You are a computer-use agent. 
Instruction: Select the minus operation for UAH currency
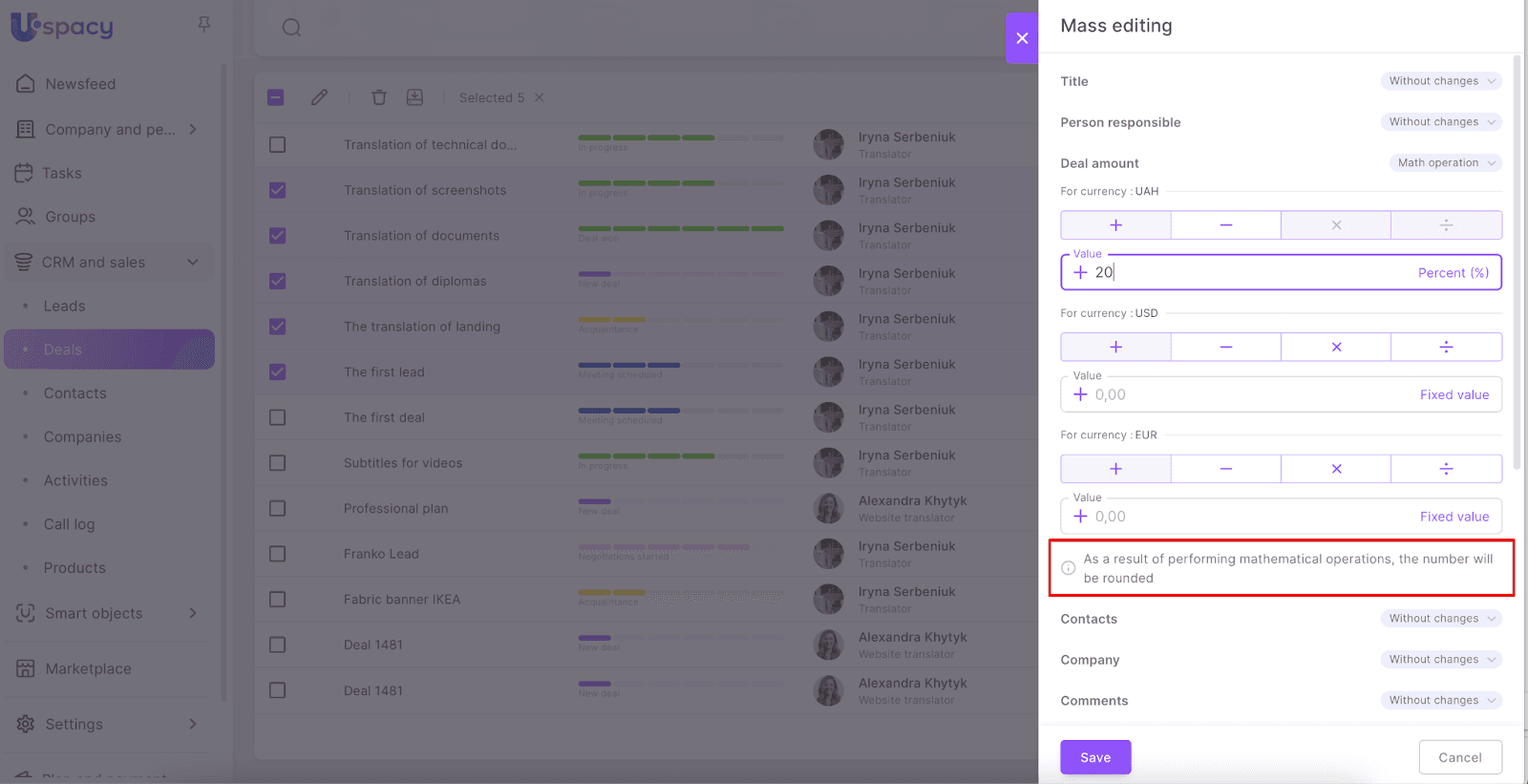point(1225,225)
